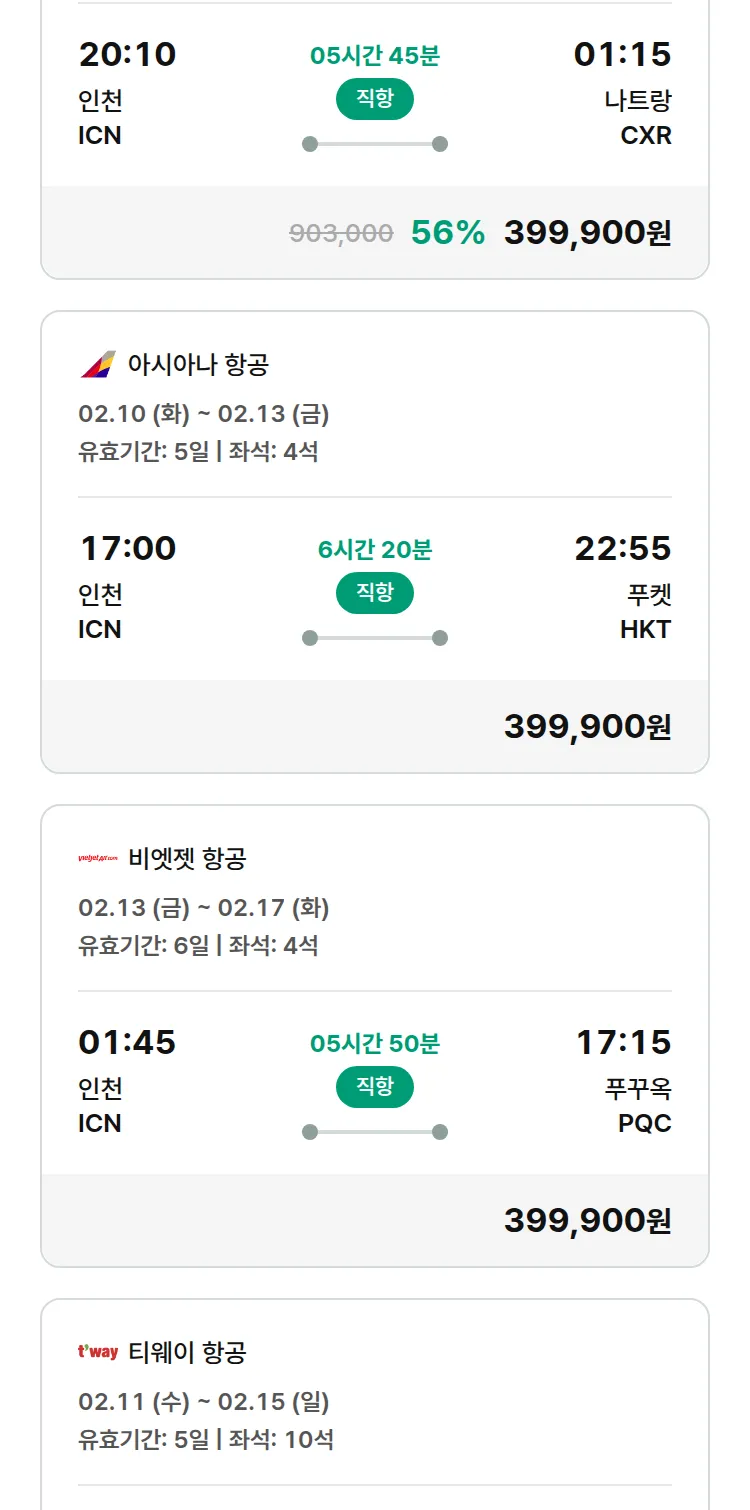Viewport: 750px width, 1510px height.
Task: Click the 02.10 (화) ~ 02.13 (금) date range
Action: [204, 413]
